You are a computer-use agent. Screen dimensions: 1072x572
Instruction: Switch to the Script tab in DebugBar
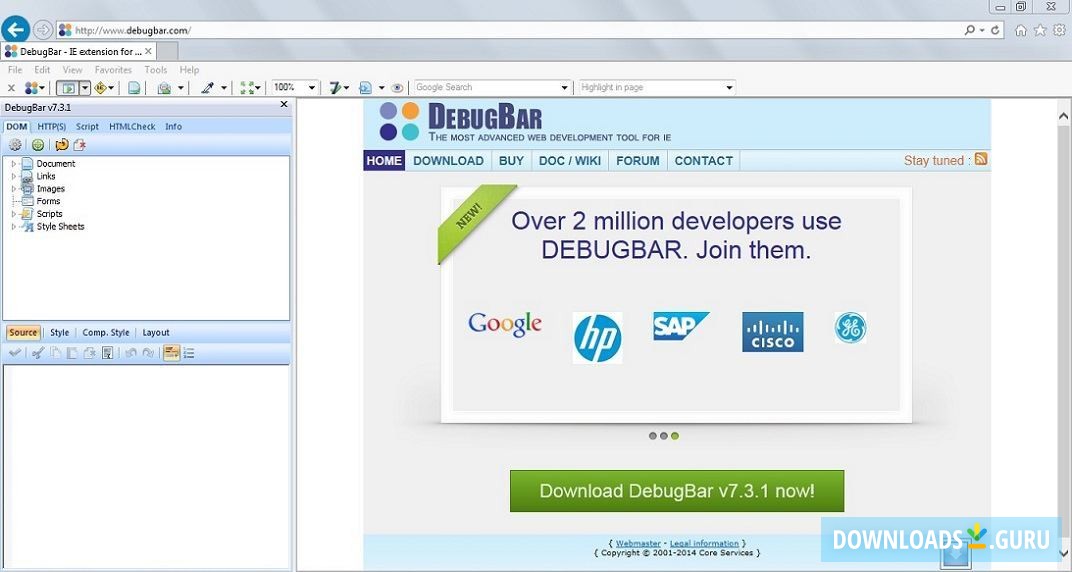click(88, 126)
